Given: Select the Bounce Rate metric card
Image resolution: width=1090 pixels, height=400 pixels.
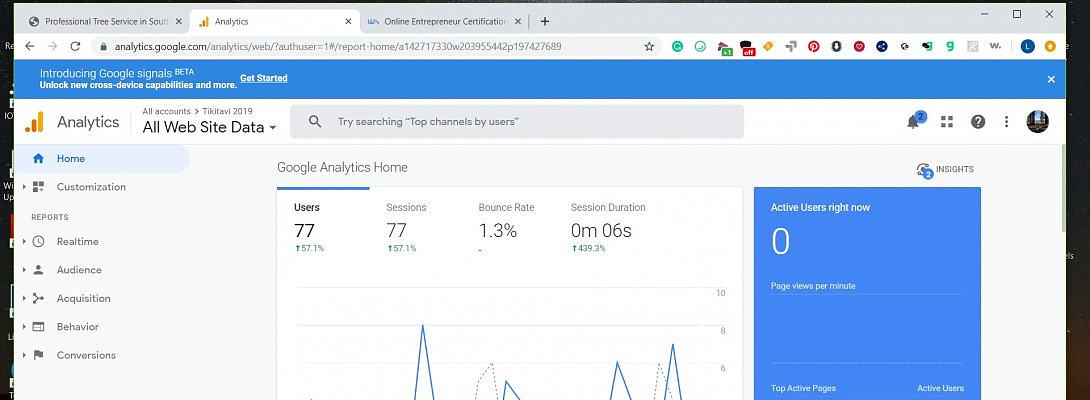Looking at the screenshot, I should point(506,227).
